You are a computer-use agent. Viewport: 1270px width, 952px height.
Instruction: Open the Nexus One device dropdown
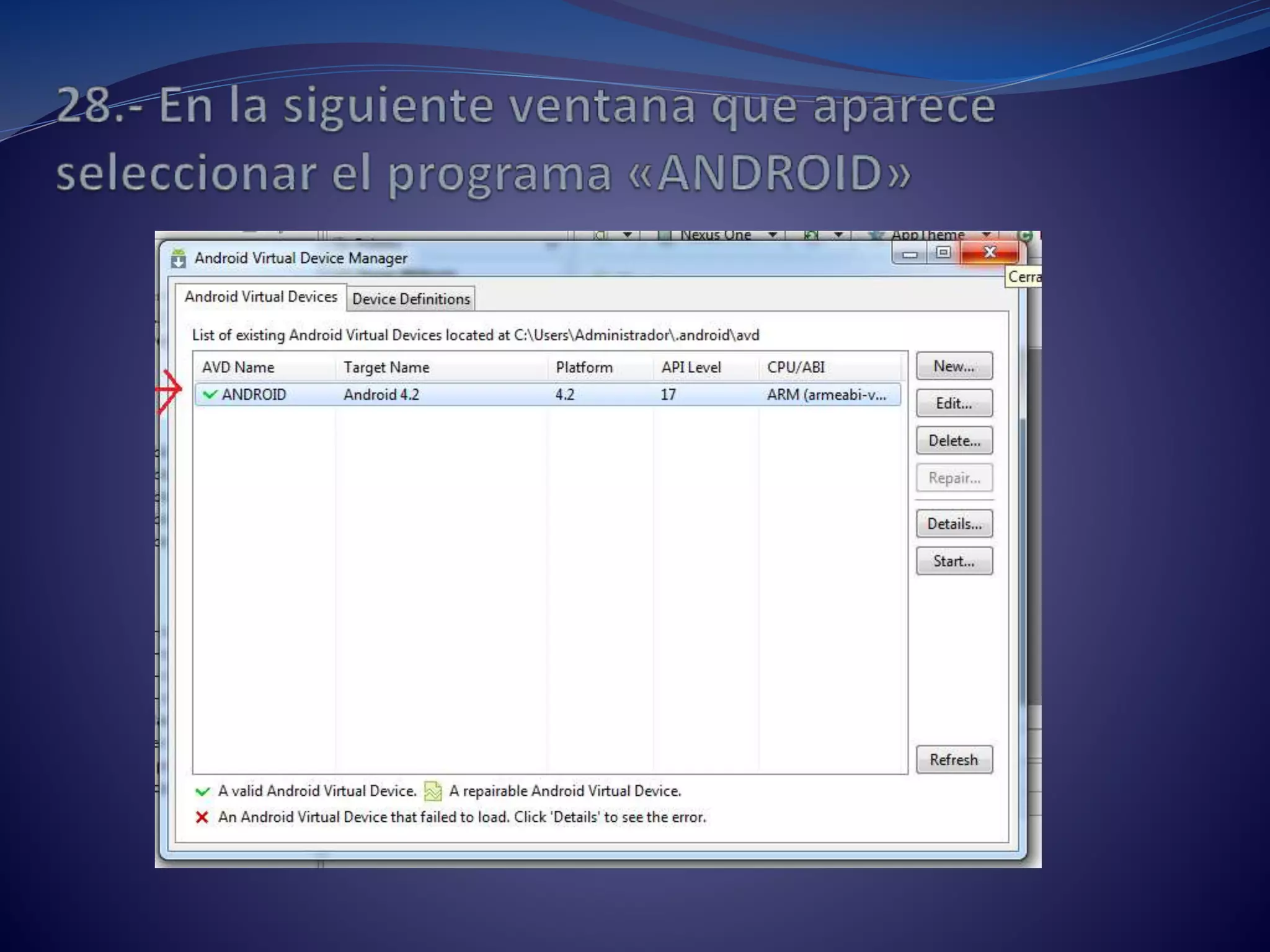[x=773, y=235]
